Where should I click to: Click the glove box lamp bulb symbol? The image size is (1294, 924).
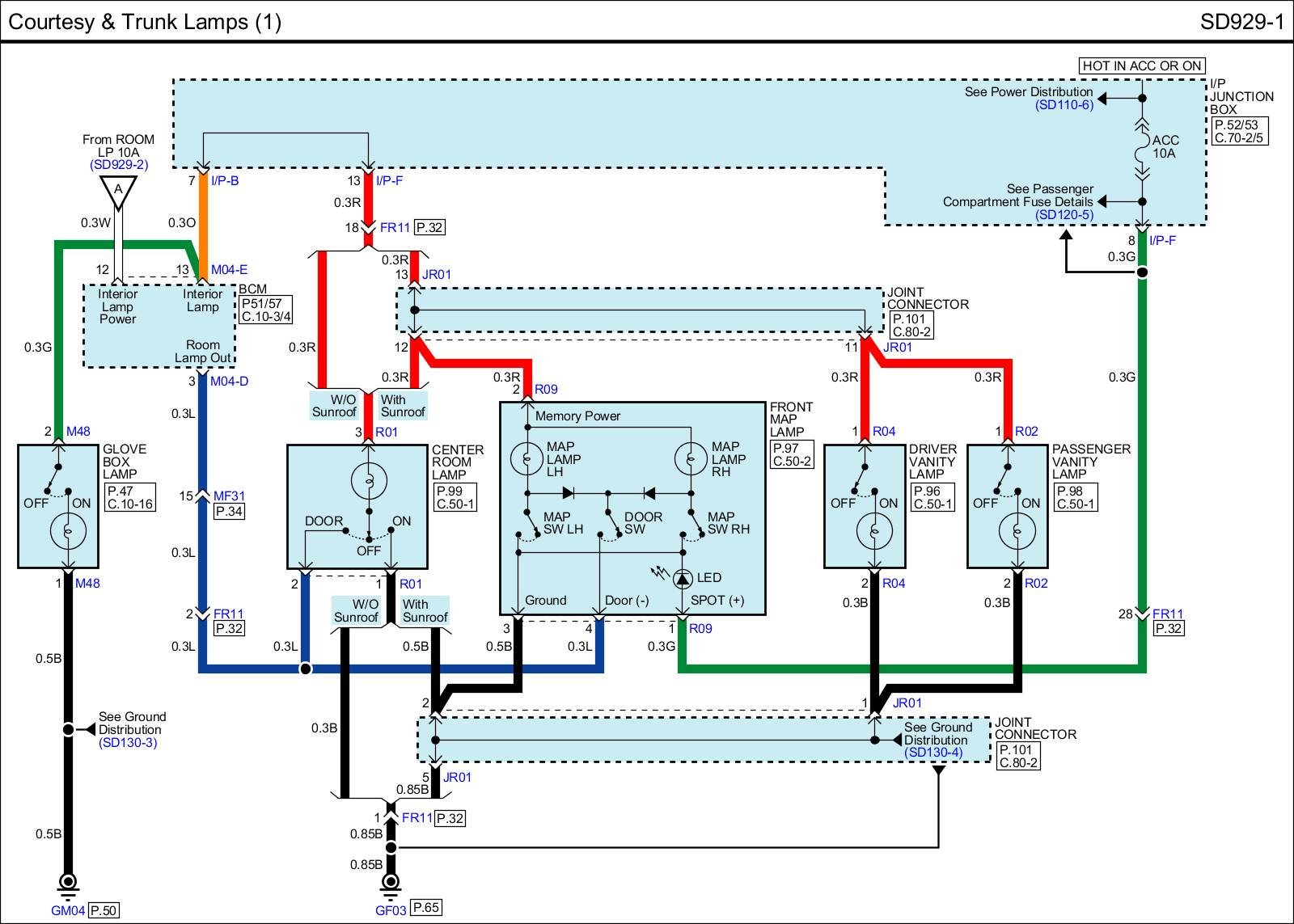click(69, 531)
